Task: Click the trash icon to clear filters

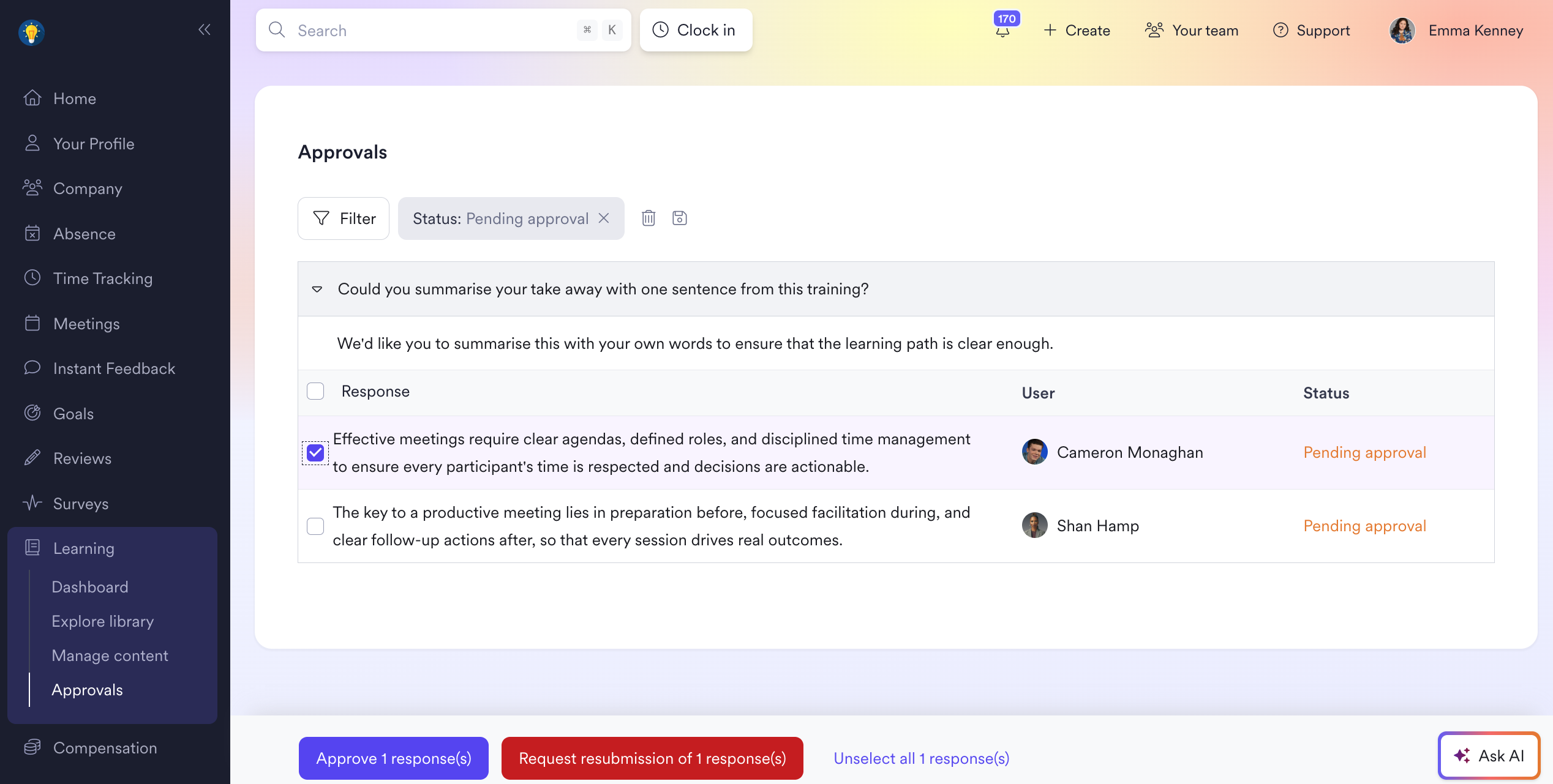Action: (649, 218)
